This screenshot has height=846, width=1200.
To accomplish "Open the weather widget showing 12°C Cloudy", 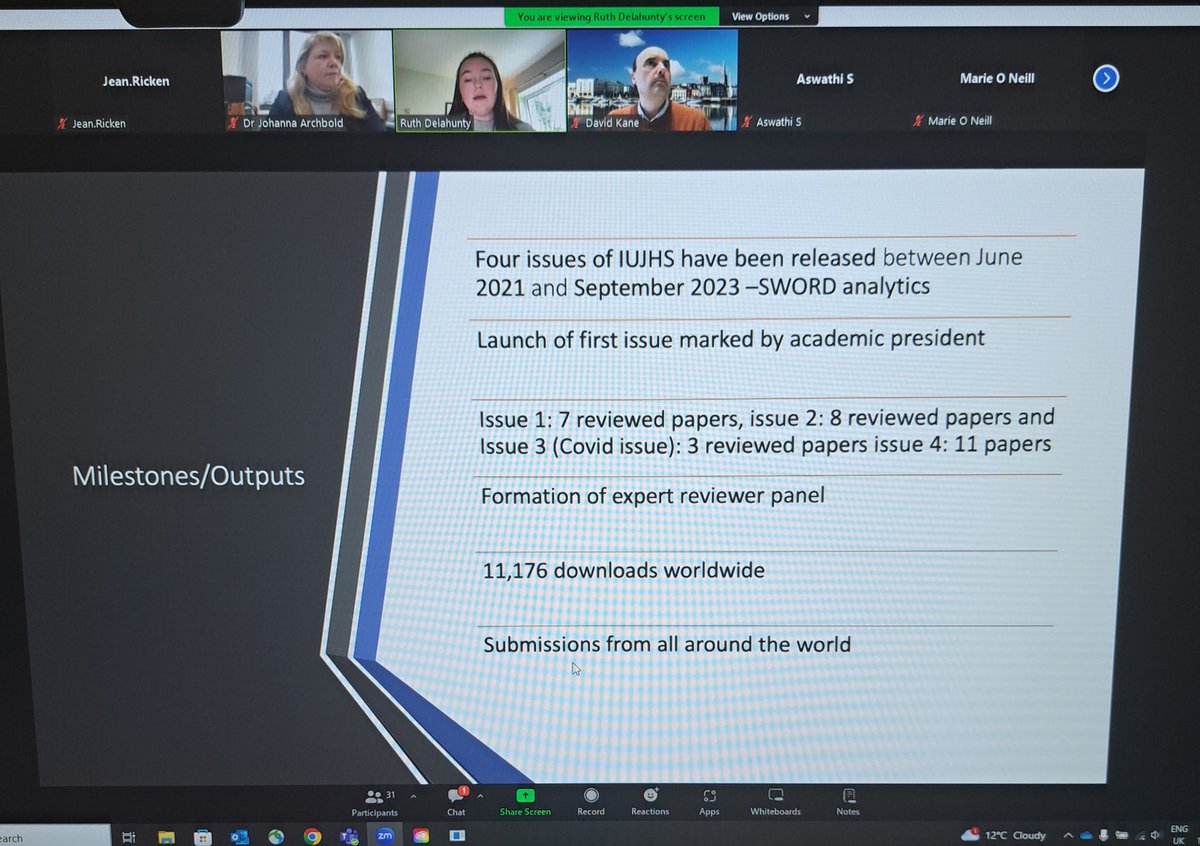I will [x=1003, y=835].
